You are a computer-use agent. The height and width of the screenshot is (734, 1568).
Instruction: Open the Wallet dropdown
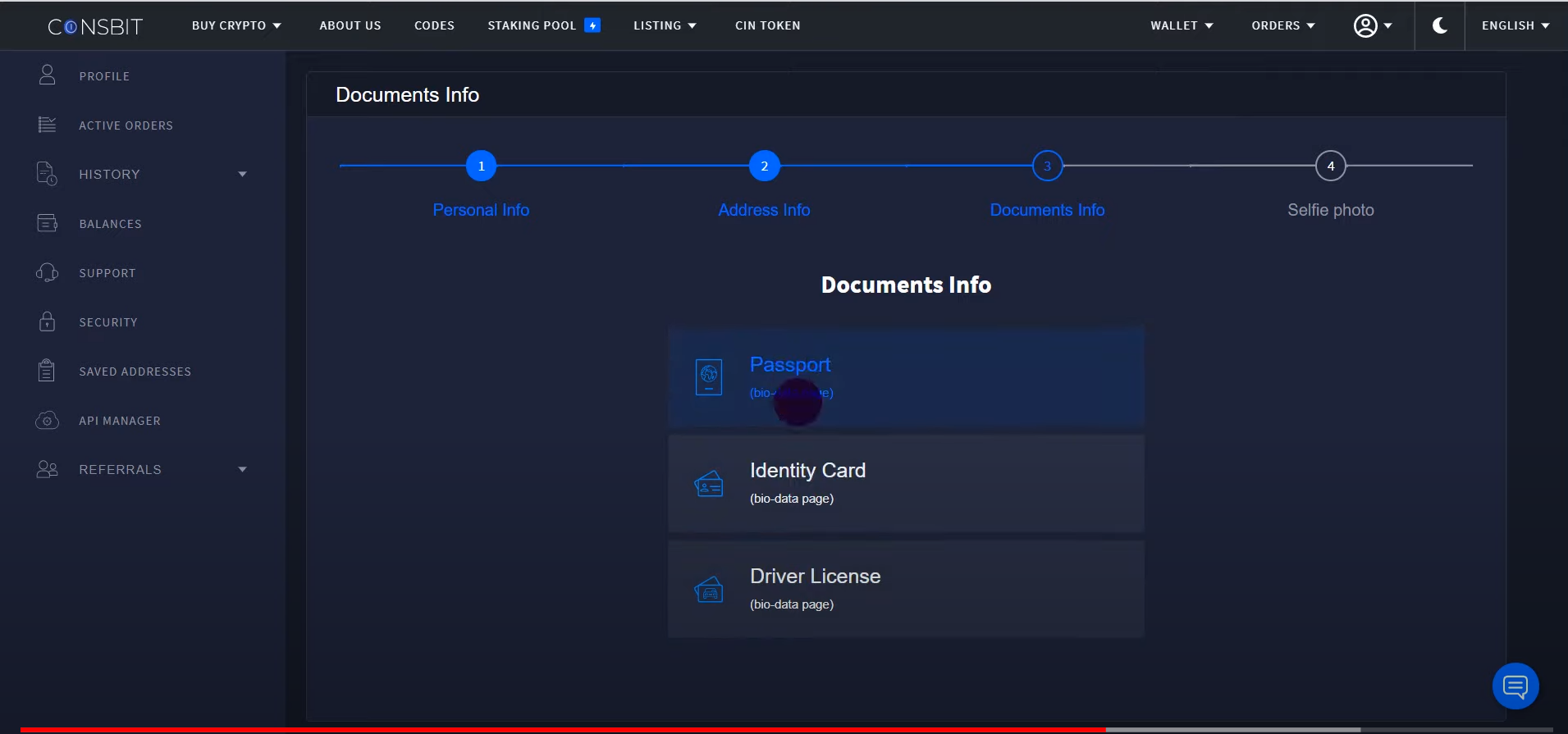(1182, 25)
